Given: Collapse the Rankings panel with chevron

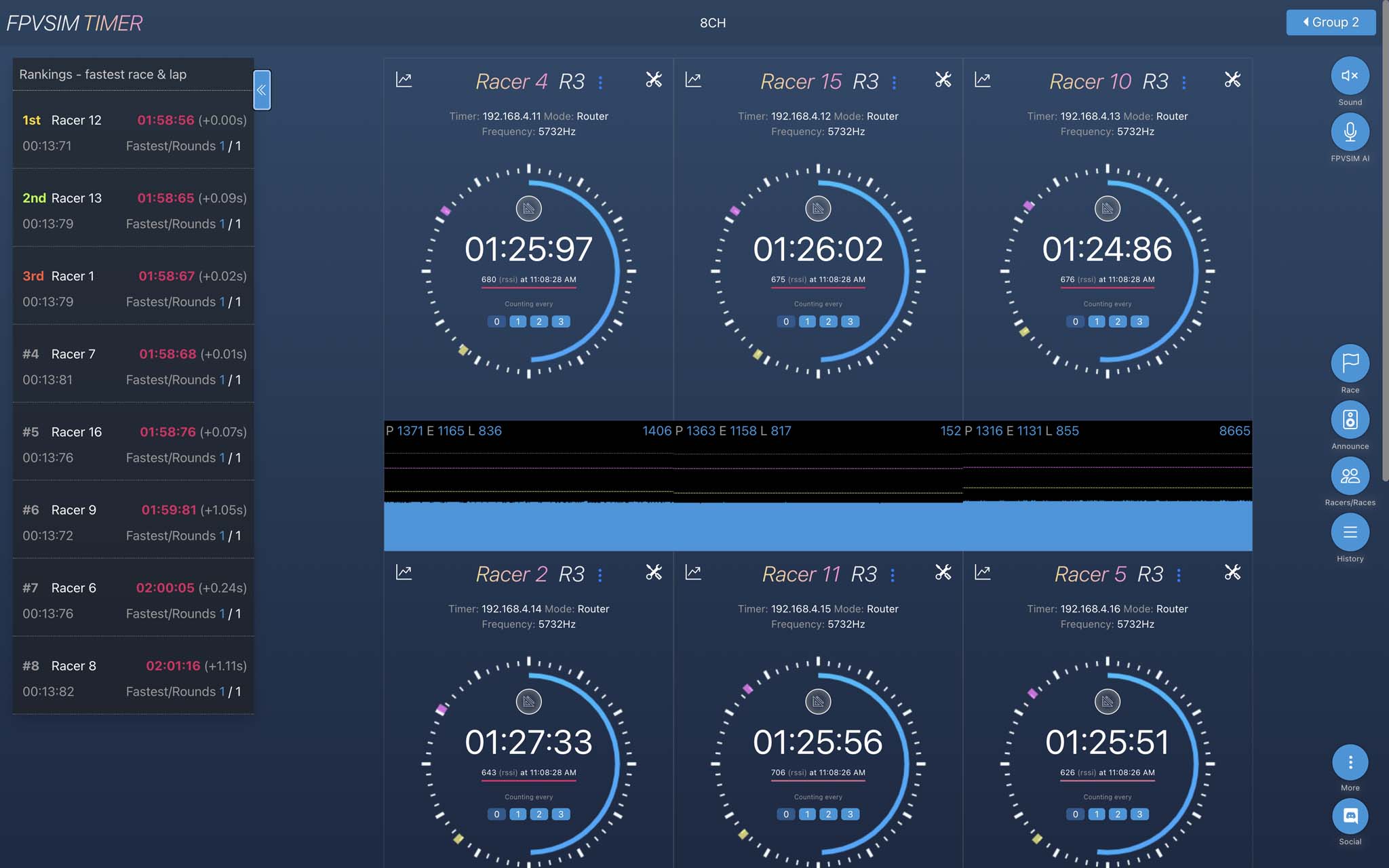Looking at the screenshot, I should 262,90.
